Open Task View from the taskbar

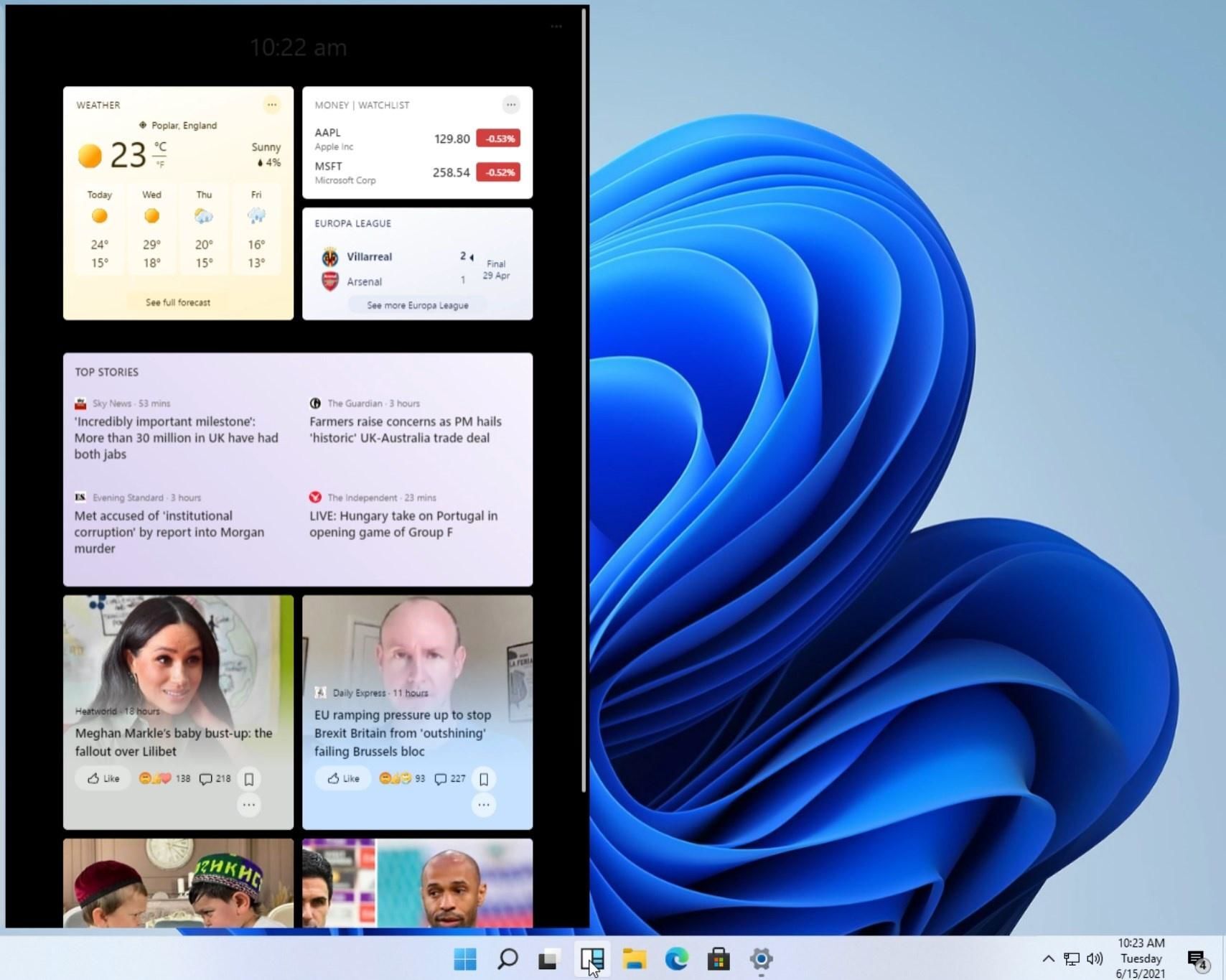point(548,958)
